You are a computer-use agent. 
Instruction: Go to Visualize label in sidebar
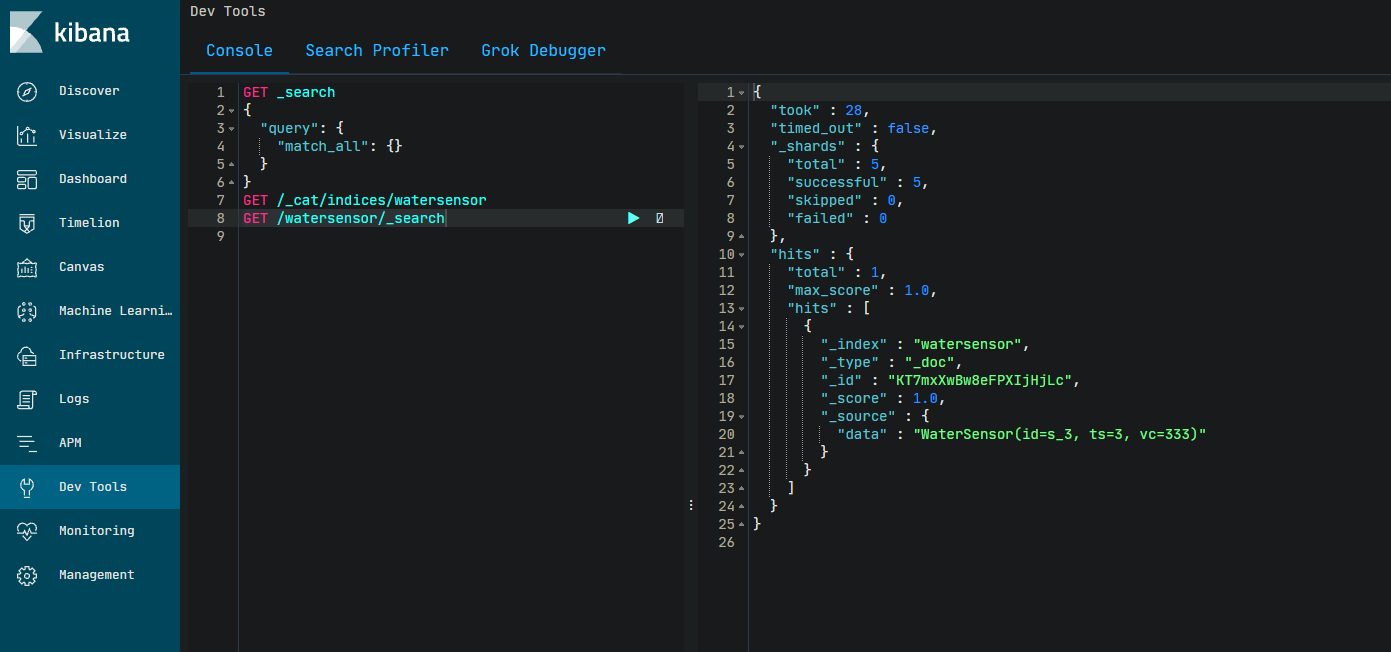point(93,135)
